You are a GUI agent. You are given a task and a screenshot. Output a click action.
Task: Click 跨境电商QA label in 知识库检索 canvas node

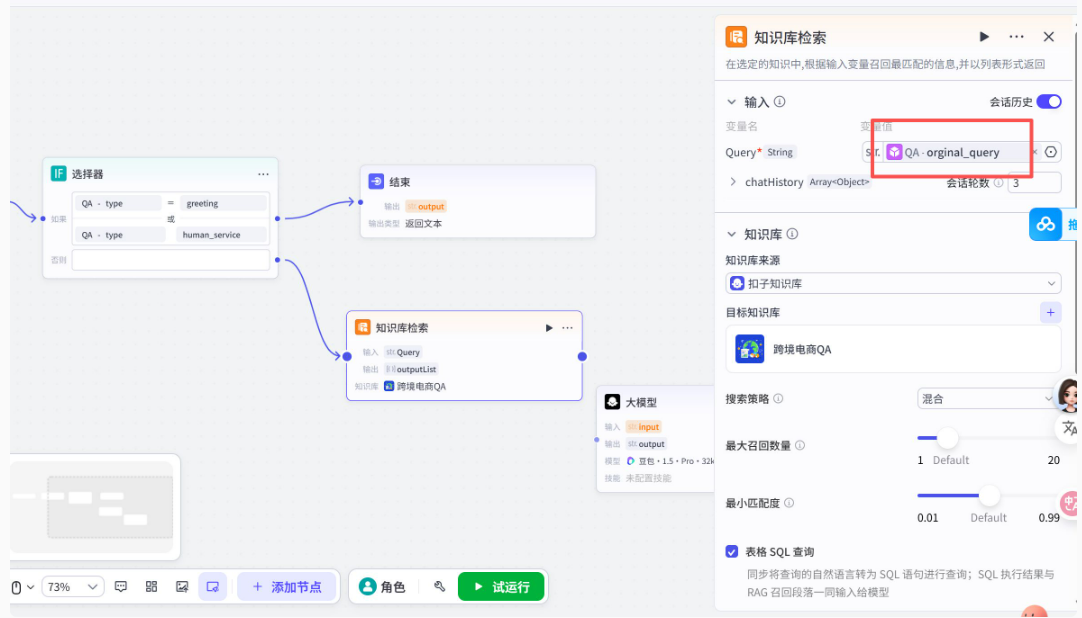(x=421, y=386)
